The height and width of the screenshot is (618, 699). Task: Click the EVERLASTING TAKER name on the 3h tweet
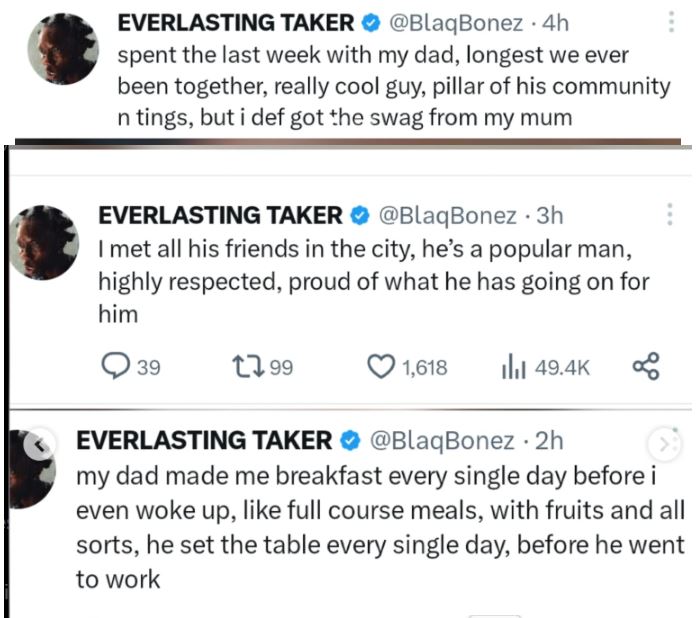pyautogui.click(x=219, y=215)
